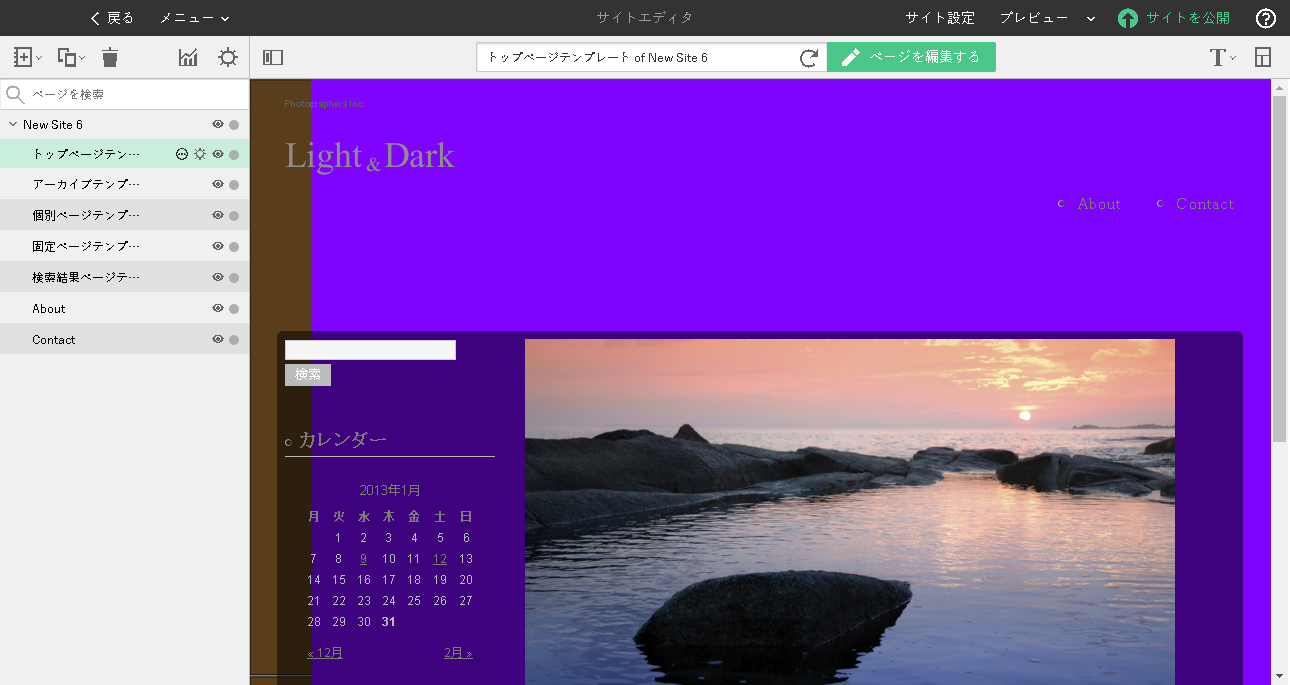Toggle visibility of the About page
Screen dimensions: 1290x685
[218, 308]
